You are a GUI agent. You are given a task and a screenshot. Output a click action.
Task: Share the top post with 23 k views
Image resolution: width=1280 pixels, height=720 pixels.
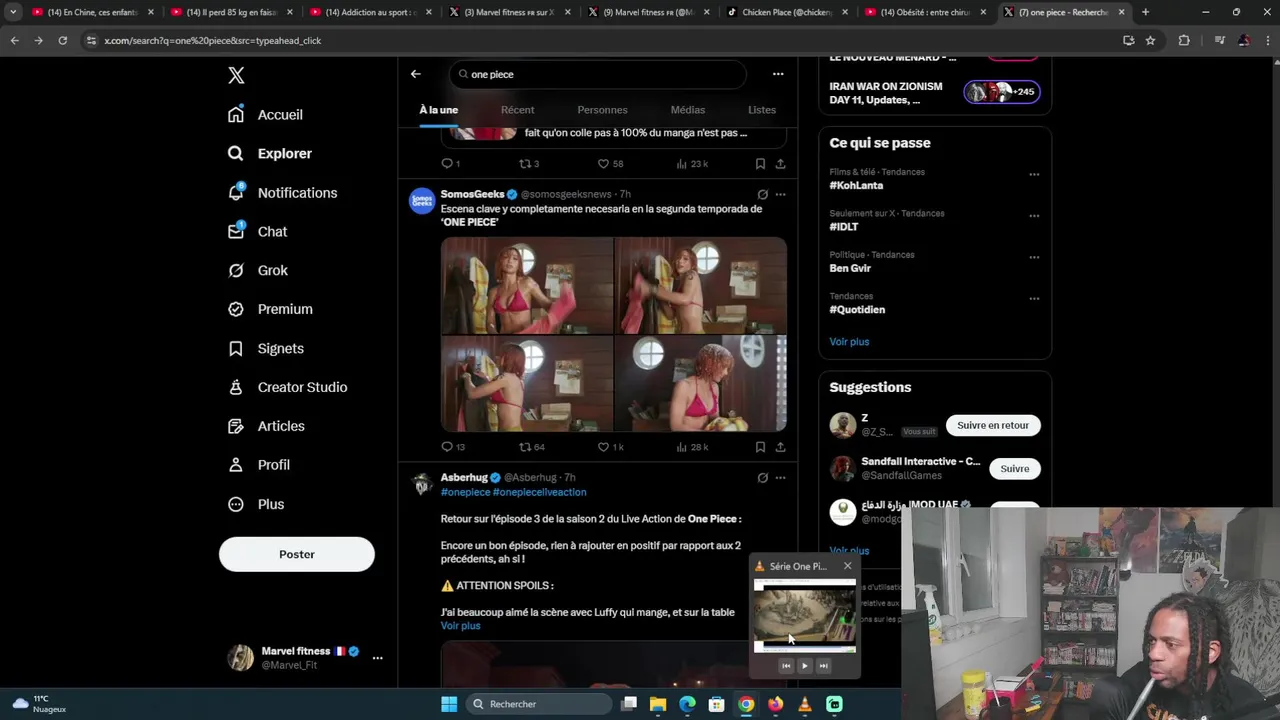[780, 164]
